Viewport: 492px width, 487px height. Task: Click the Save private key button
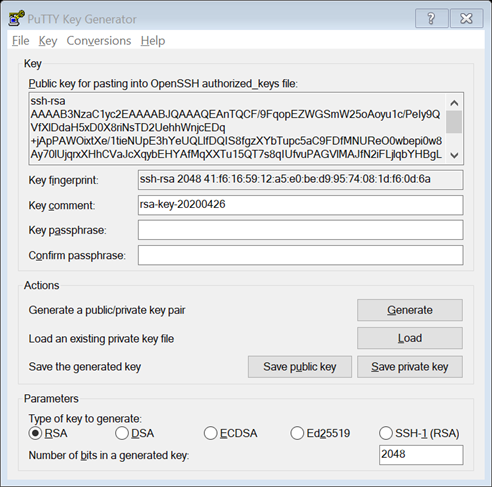coord(410,367)
